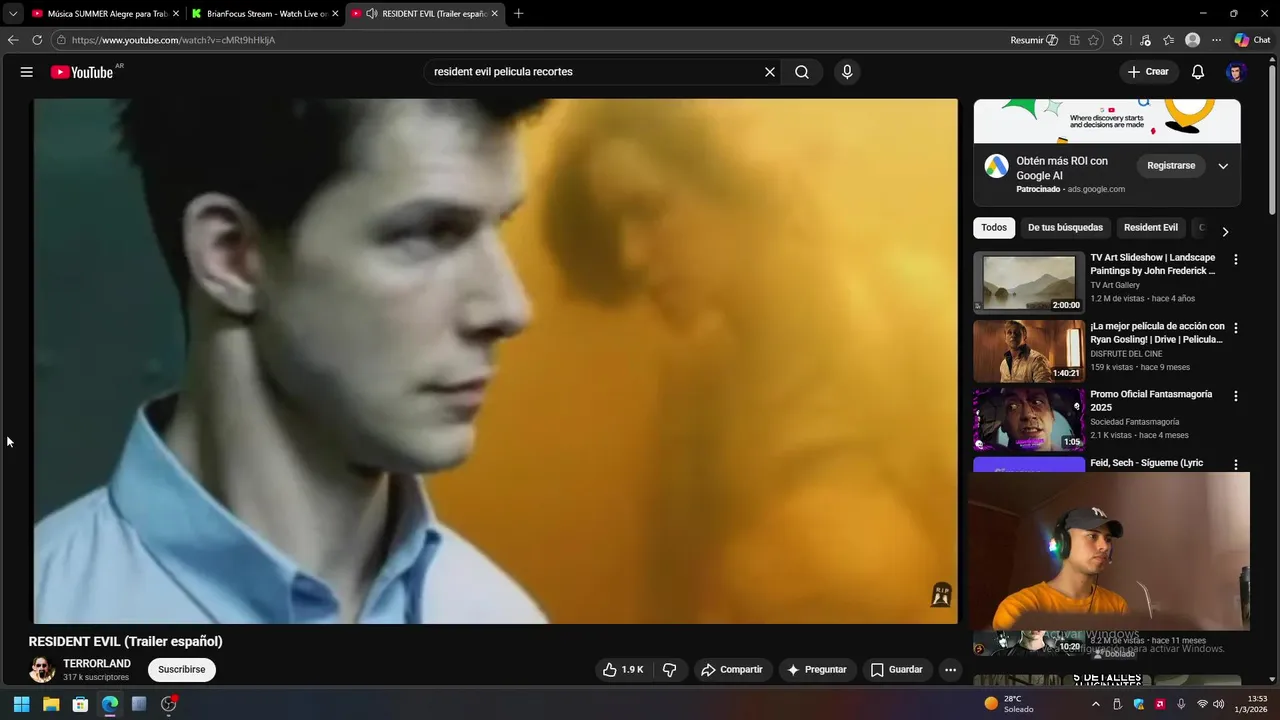The height and width of the screenshot is (720, 1280).
Task: Open the tab actions dropdown at top left
Action: pos(13,13)
